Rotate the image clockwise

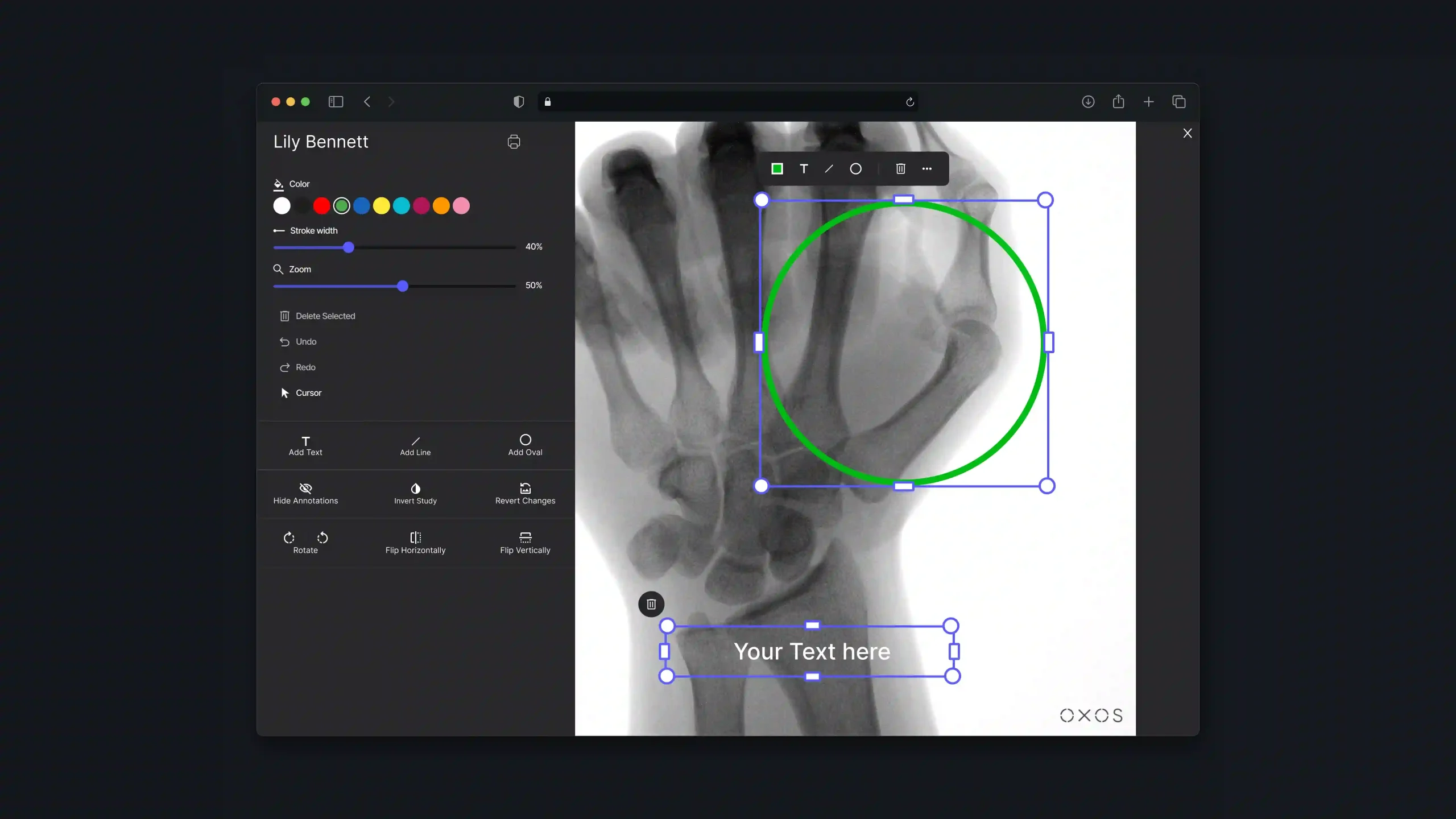289,537
